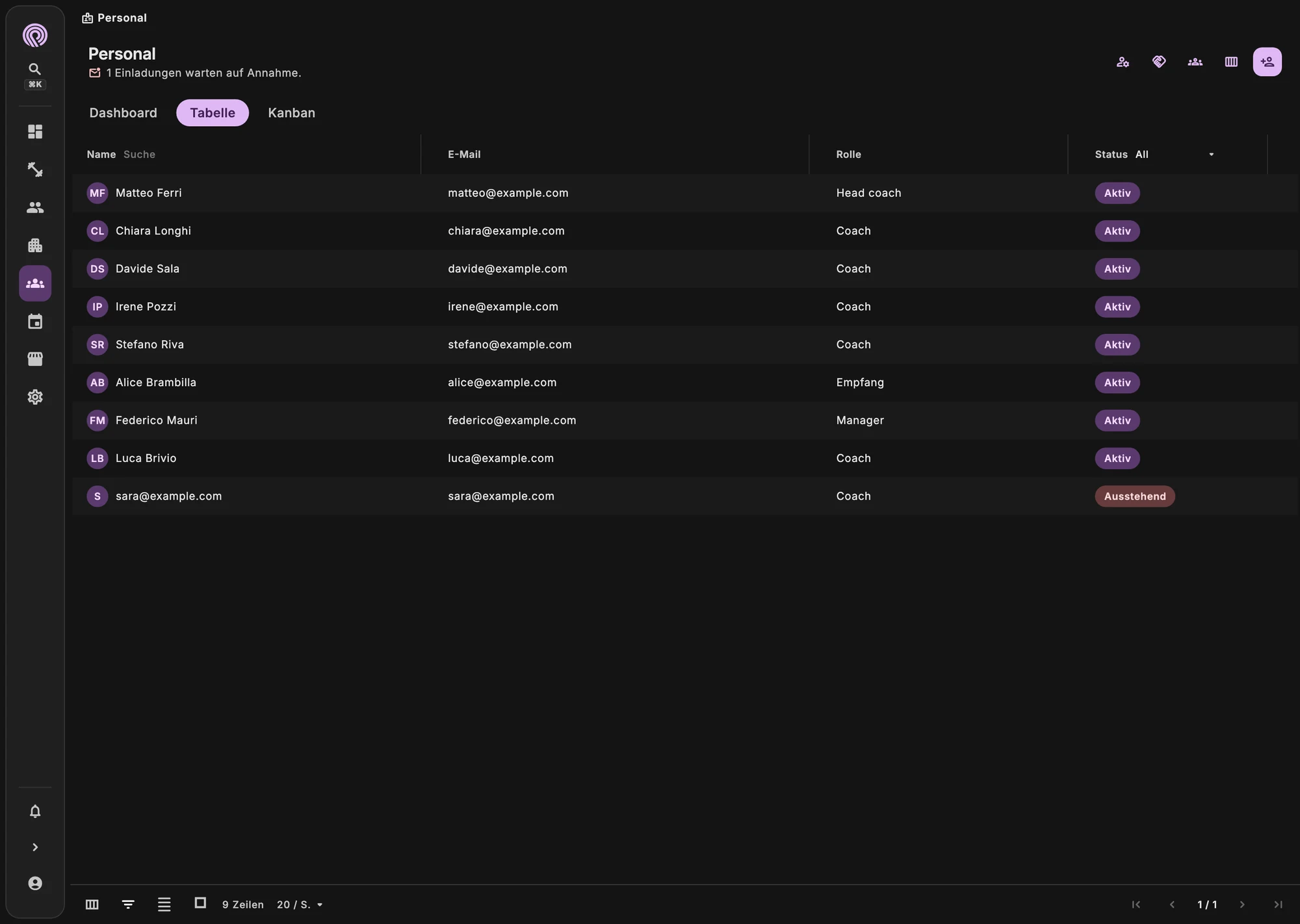Go to the first page with the pagination arrow
Image resolution: width=1300 pixels, height=924 pixels.
tap(1136, 905)
